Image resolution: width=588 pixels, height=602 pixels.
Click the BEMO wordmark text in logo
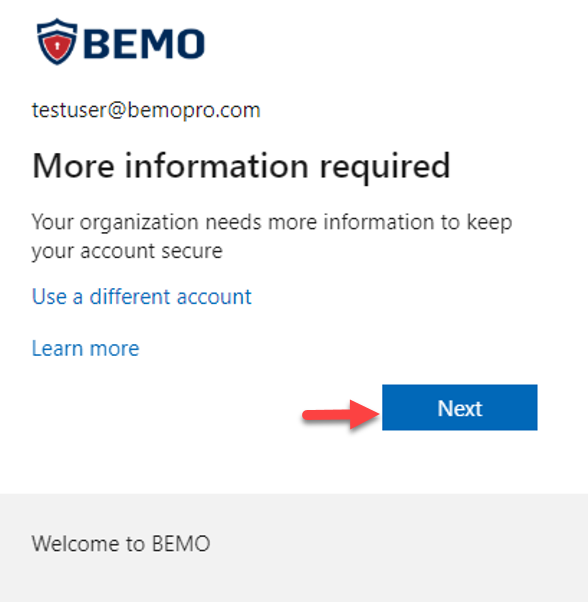click(144, 44)
